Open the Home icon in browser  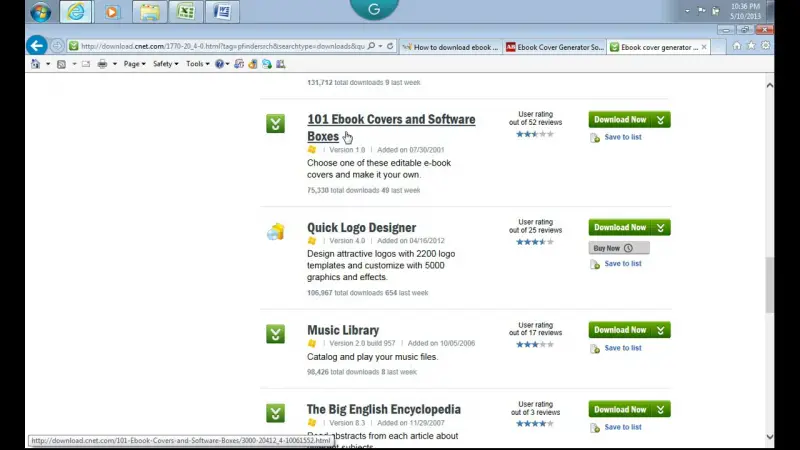click(x=736, y=45)
